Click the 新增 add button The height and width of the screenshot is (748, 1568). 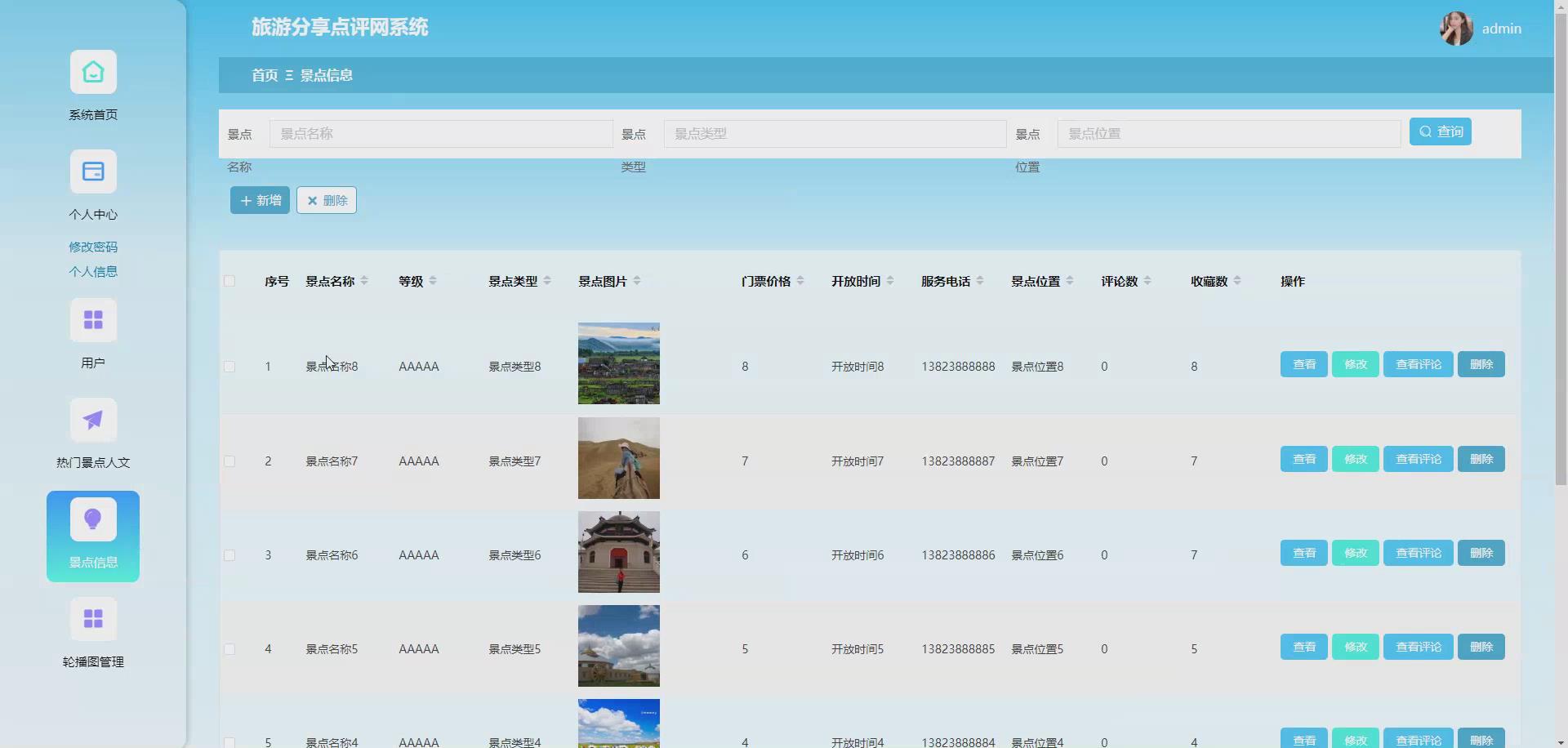[260, 200]
